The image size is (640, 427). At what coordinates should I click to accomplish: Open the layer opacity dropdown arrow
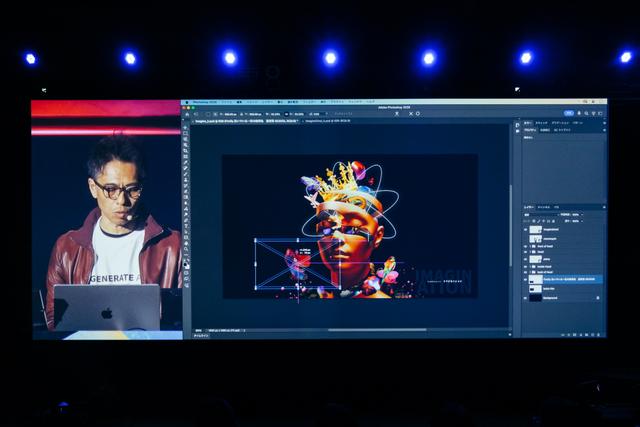tap(582, 214)
